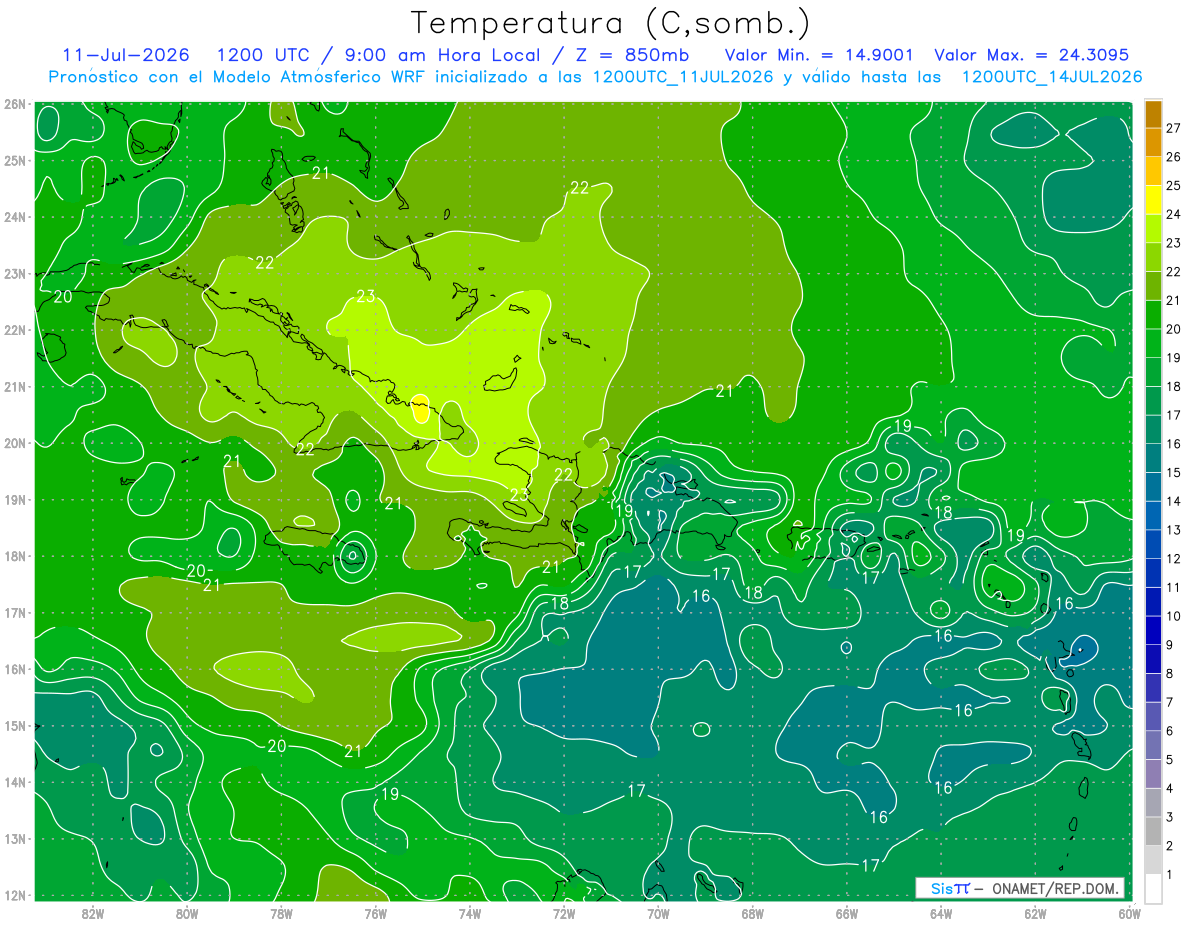Click the longitude label "70W"
The image size is (1200, 927).
658,913
